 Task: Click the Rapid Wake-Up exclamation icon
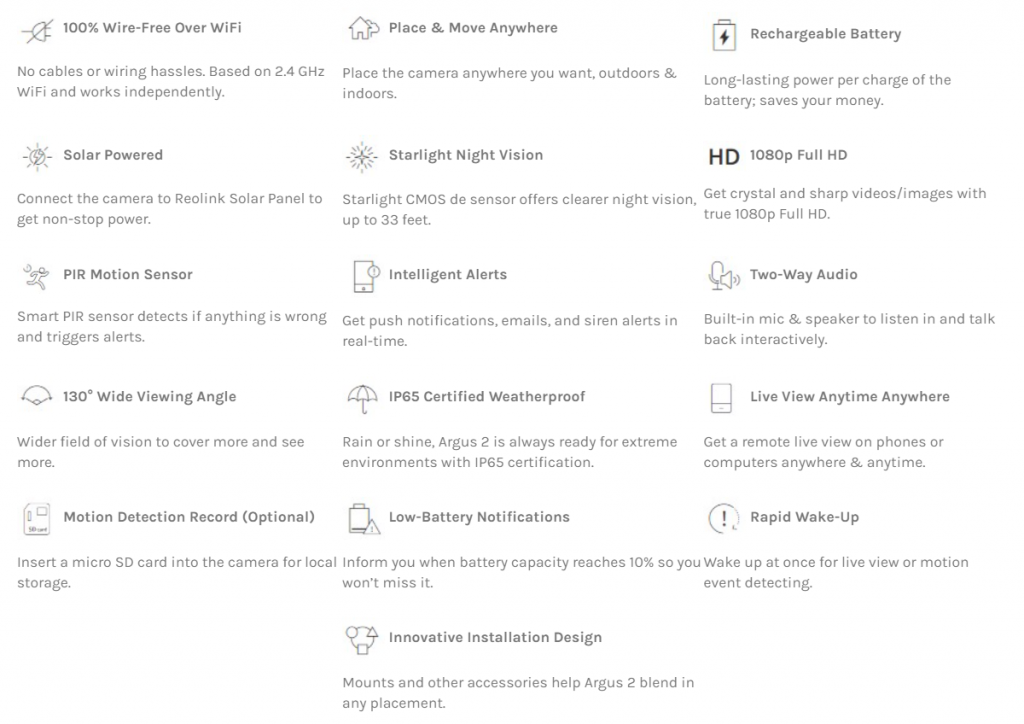pyautogui.click(x=724, y=518)
